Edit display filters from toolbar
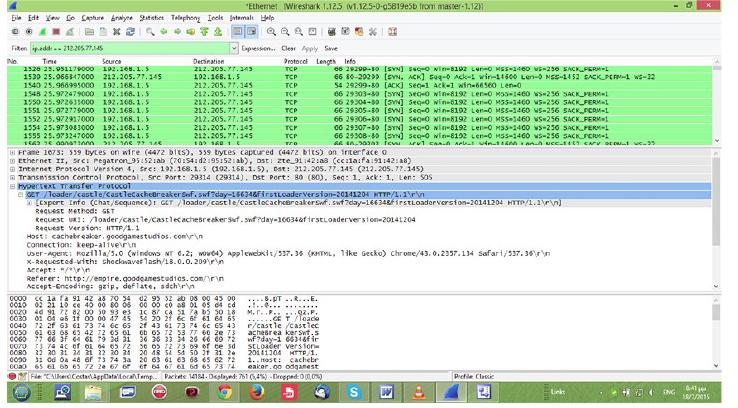 [x=345, y=32]
